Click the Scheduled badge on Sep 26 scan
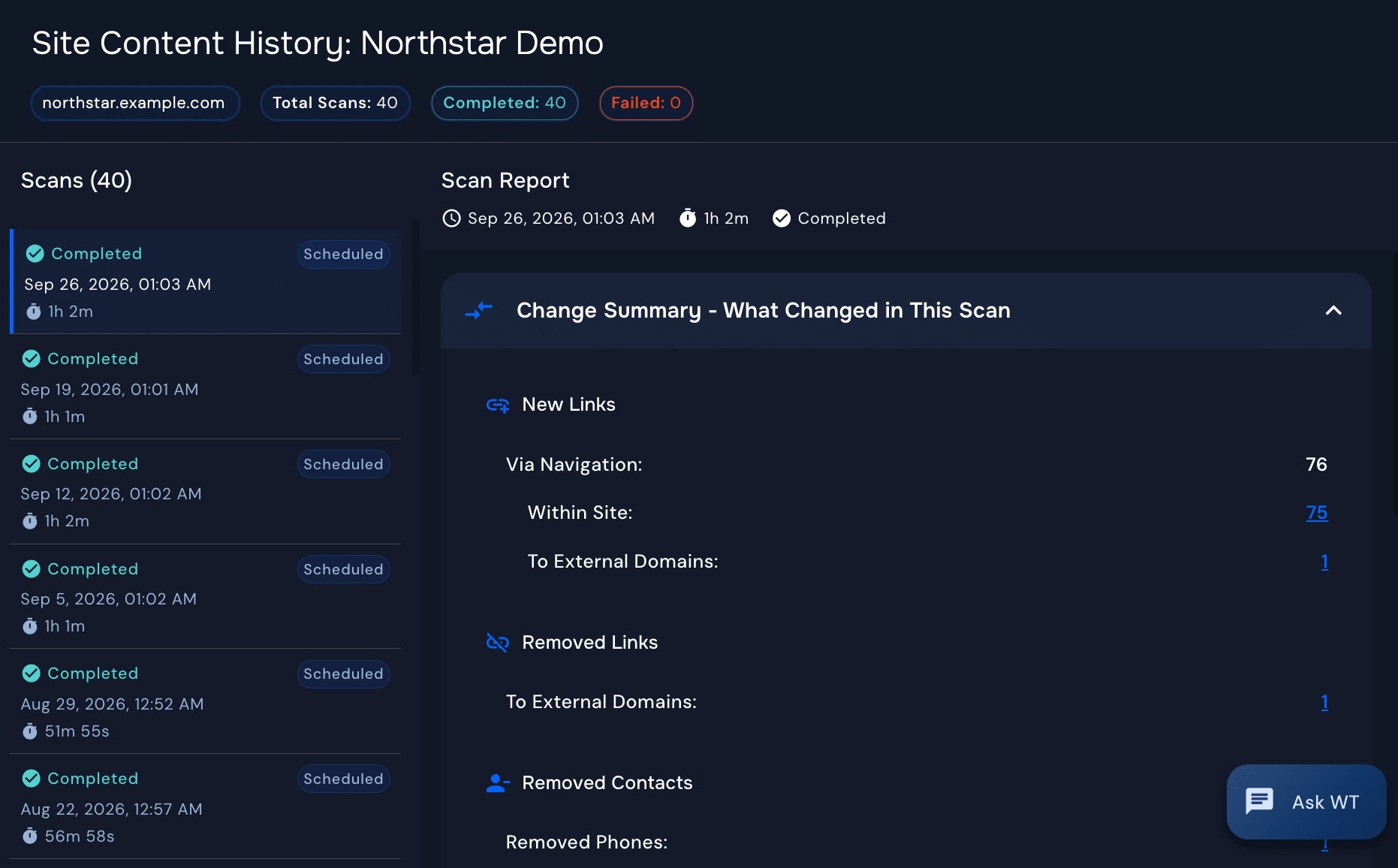Screen dimensions: 1398x868 pyautogui.click(x=343, y=255)
